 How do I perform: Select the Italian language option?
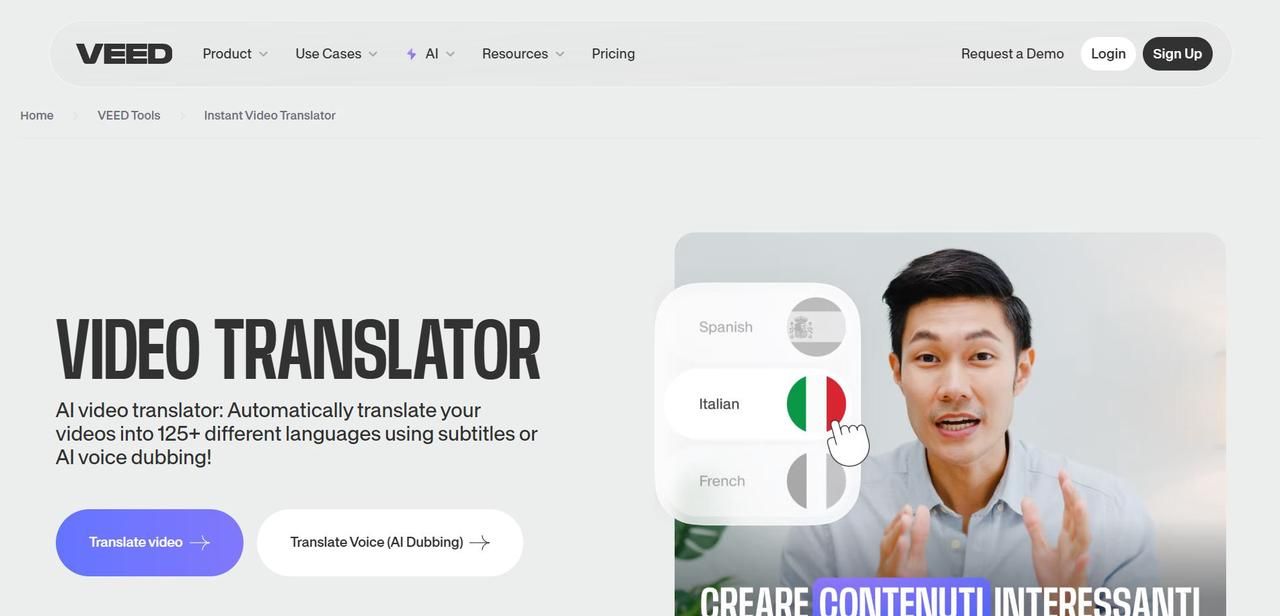click(757, 404)
